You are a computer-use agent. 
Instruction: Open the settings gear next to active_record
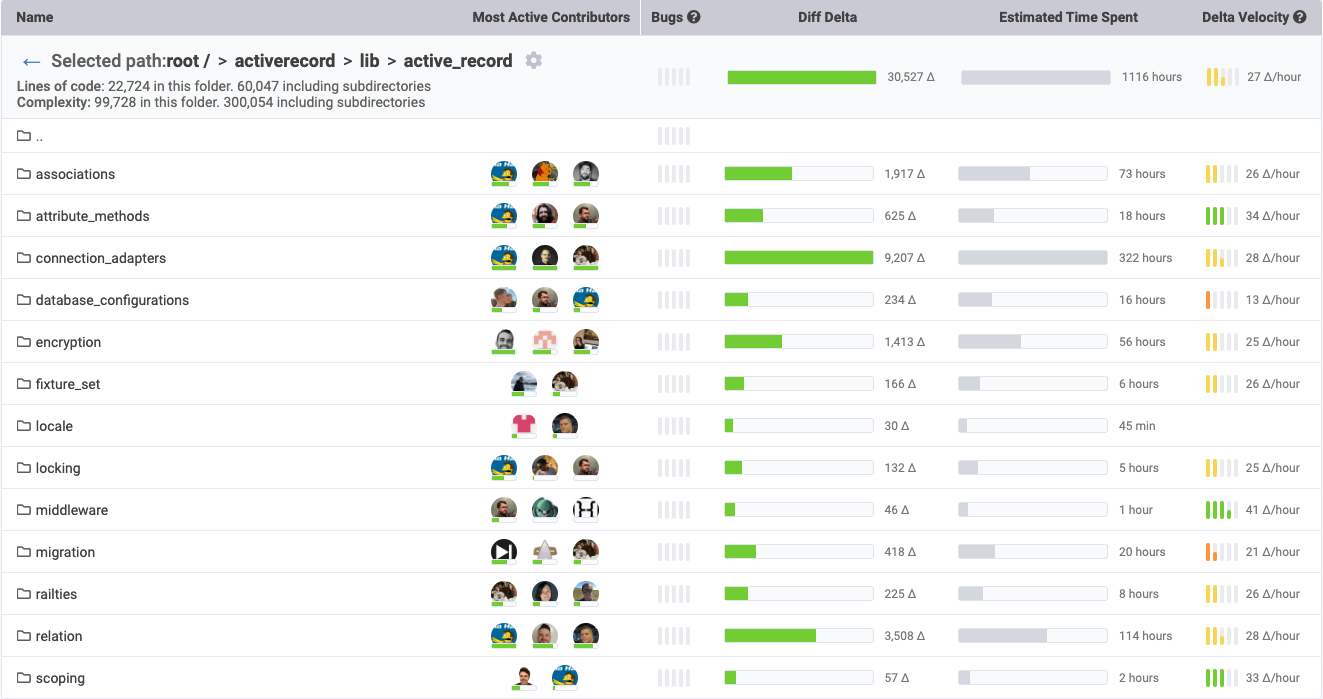click(534, 61)
